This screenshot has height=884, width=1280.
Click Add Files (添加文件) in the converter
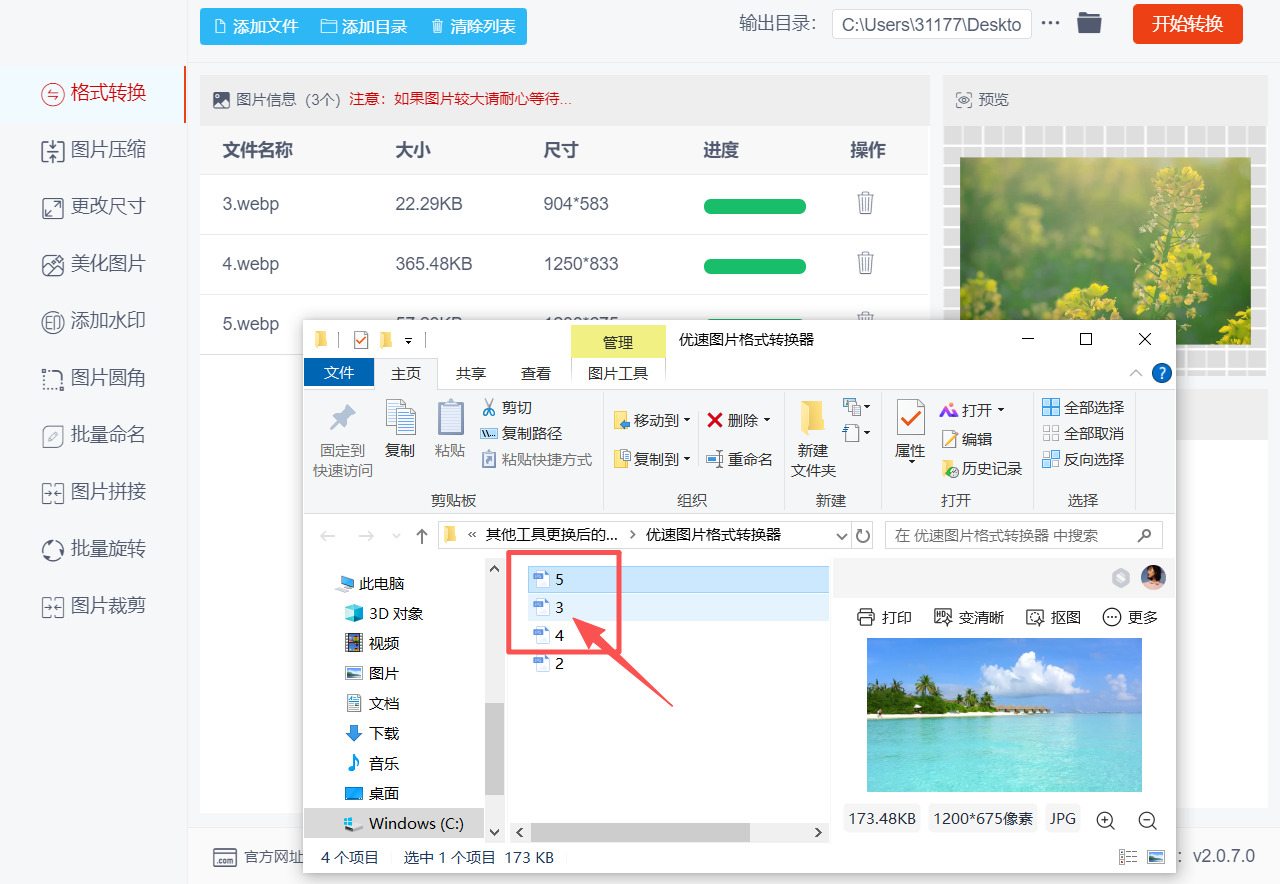point(255,27)
